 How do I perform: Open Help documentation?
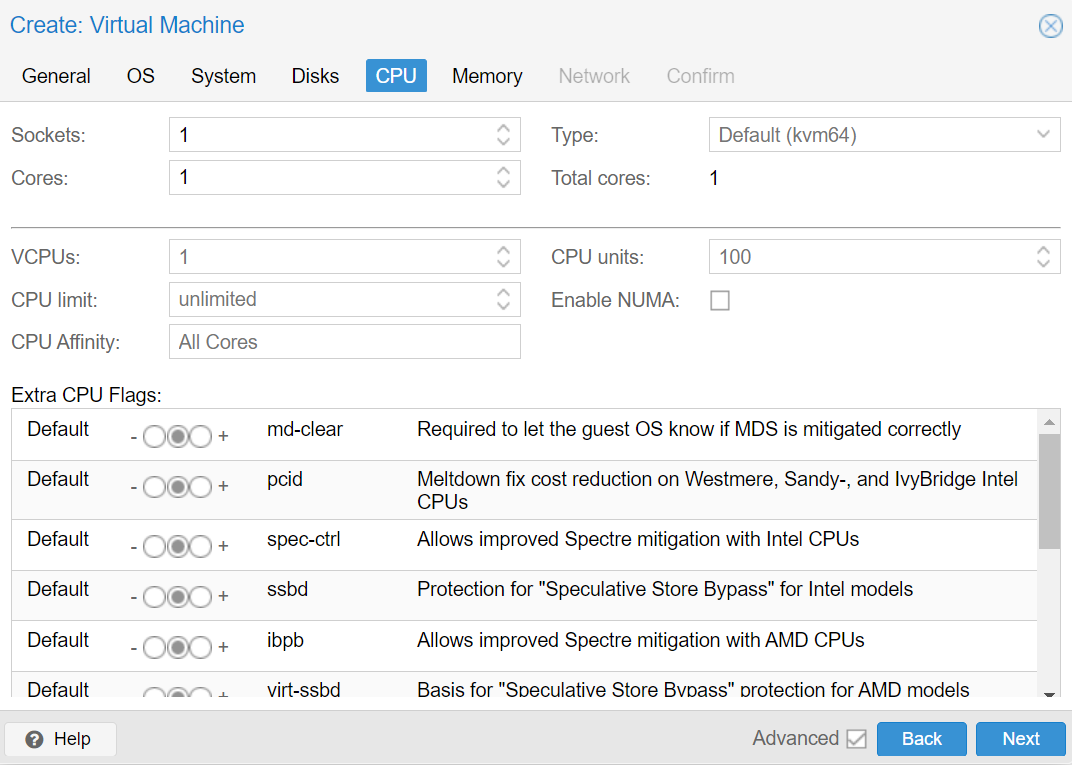coord(60,739)
